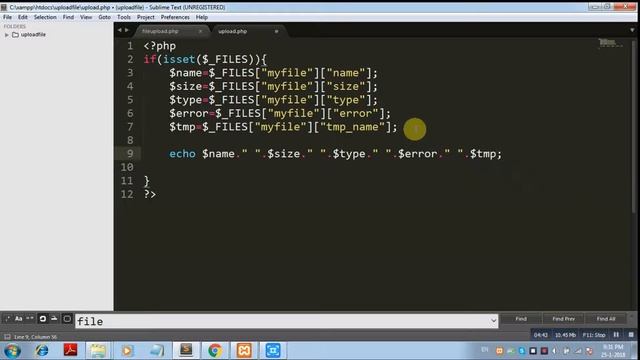640x360 pixels.
Task: Click the minimap code preview
Action: click(610, 43)
